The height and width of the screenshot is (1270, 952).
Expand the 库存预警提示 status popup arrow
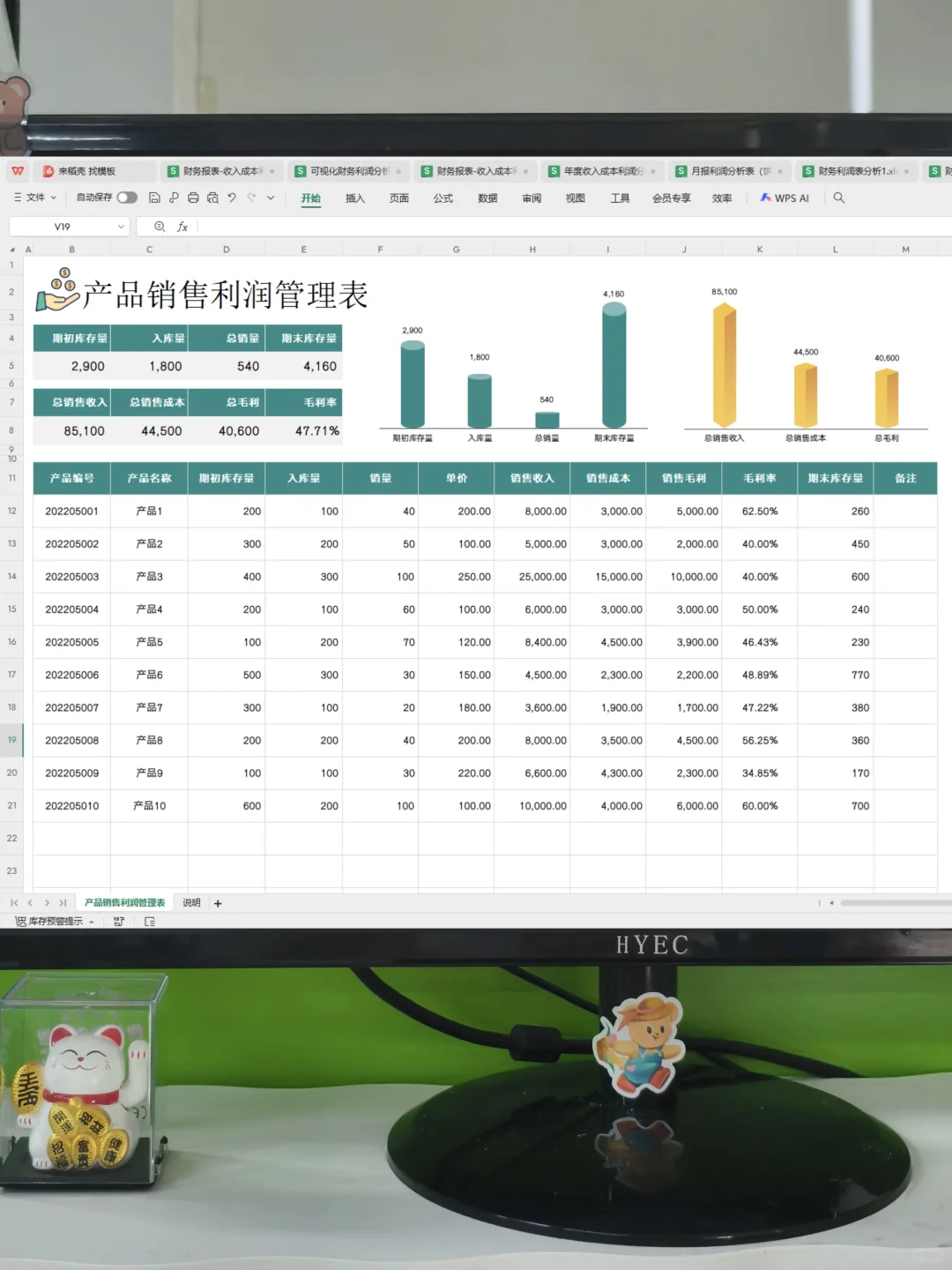point(92,922)
